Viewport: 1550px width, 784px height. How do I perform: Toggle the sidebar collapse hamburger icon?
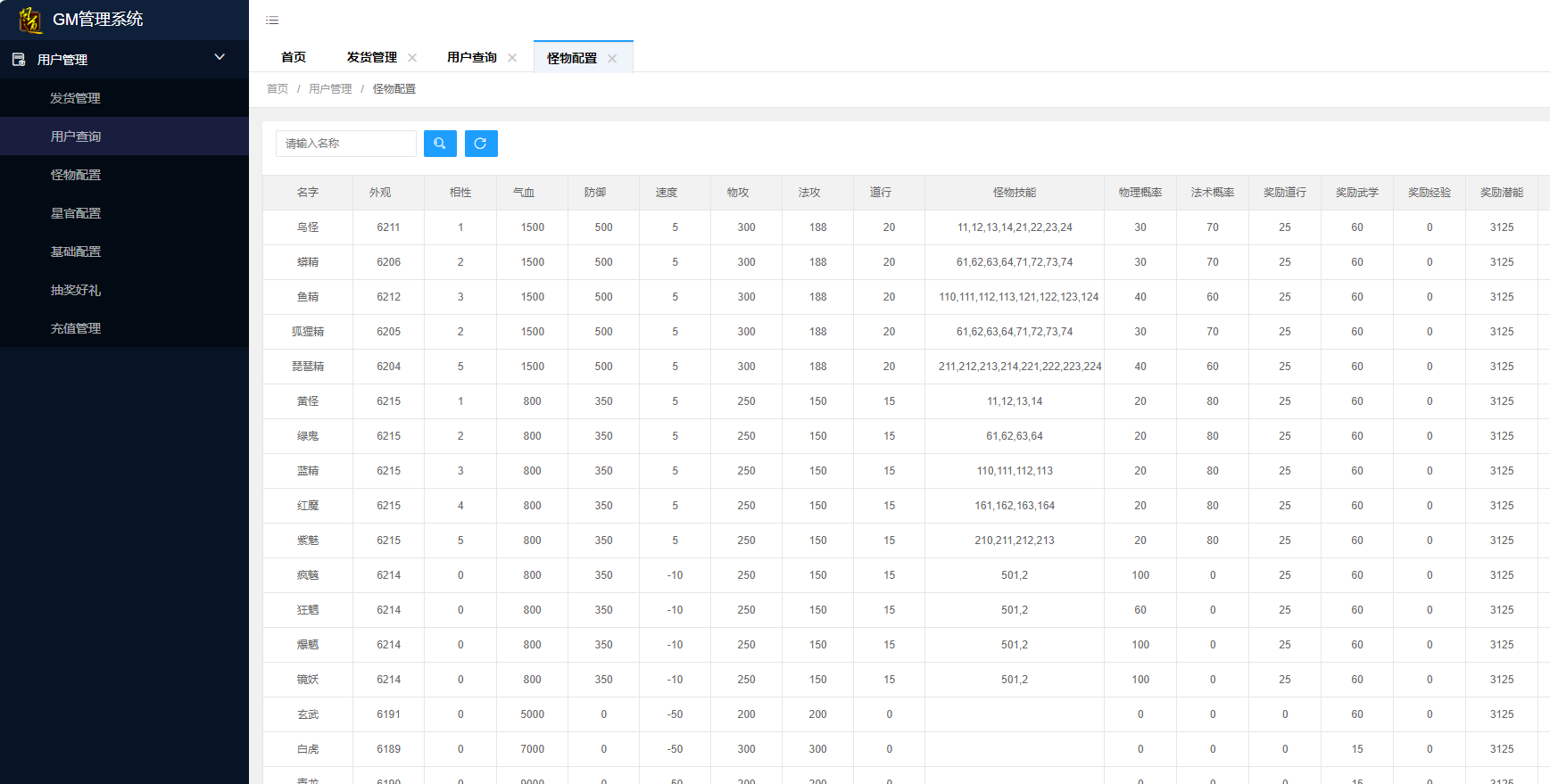tap(272, 21)
